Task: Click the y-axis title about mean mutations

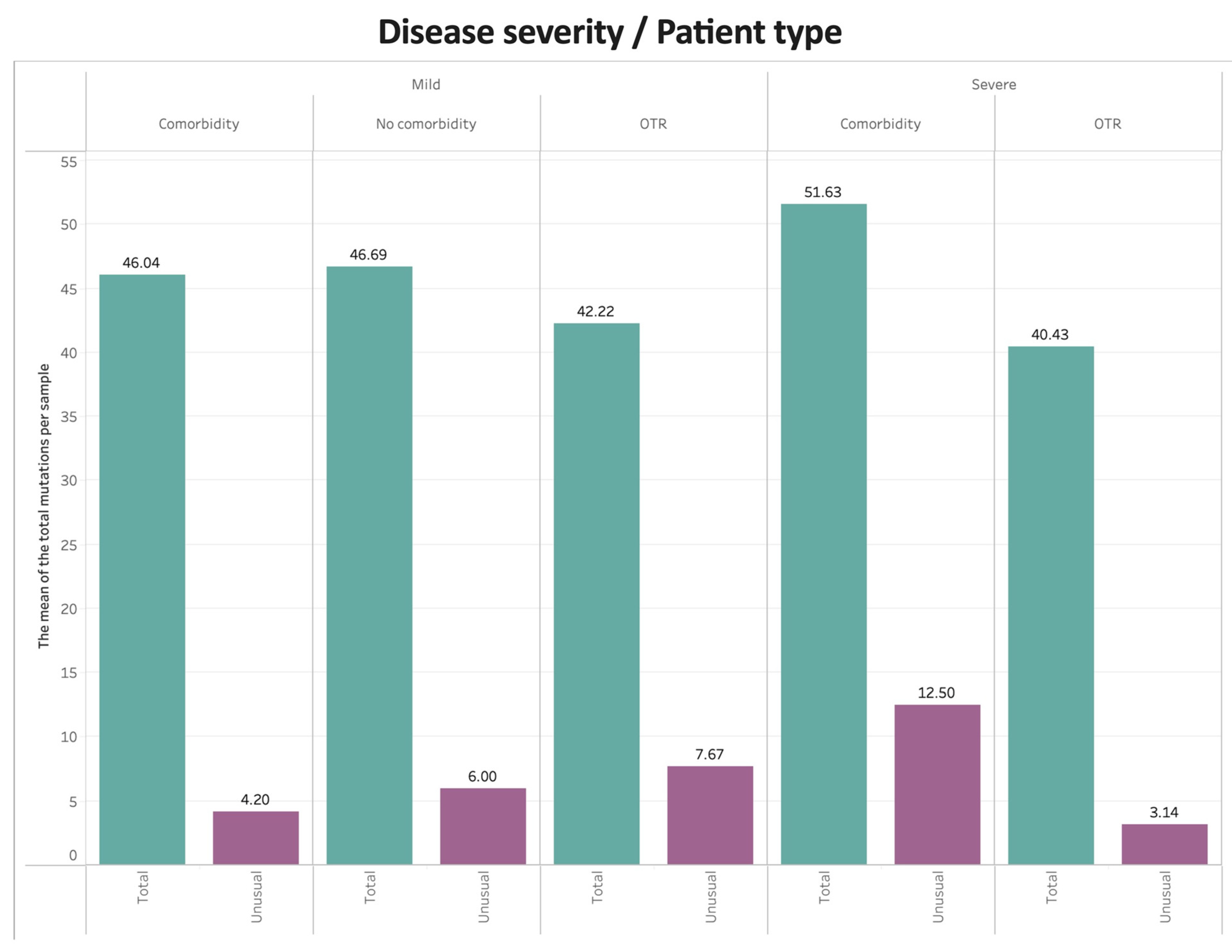Action: (44, 506)
